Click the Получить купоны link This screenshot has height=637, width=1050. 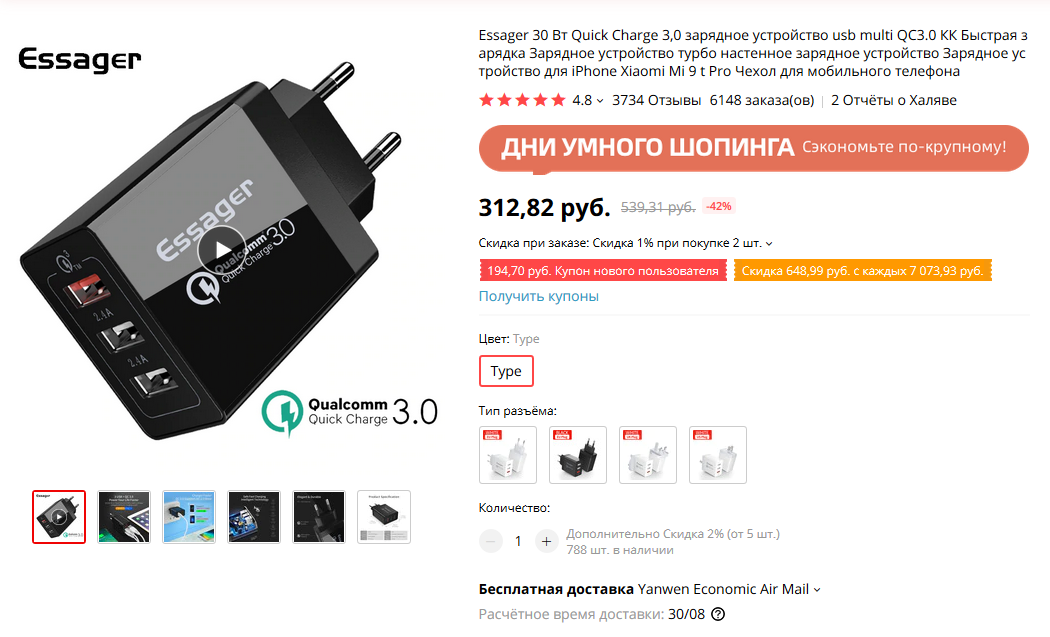(x=538, y=296)
